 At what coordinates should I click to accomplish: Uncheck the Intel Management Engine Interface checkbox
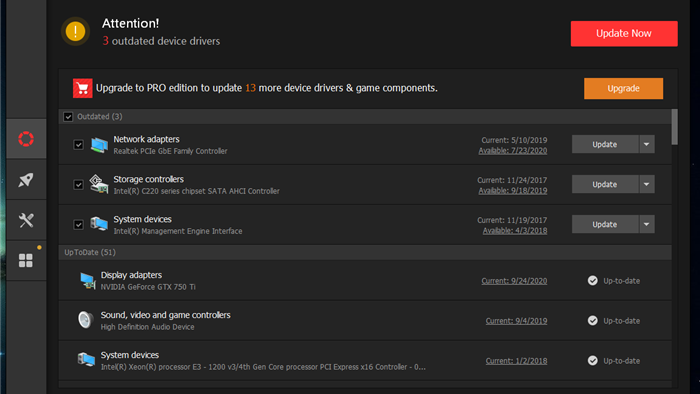(78, 224)
